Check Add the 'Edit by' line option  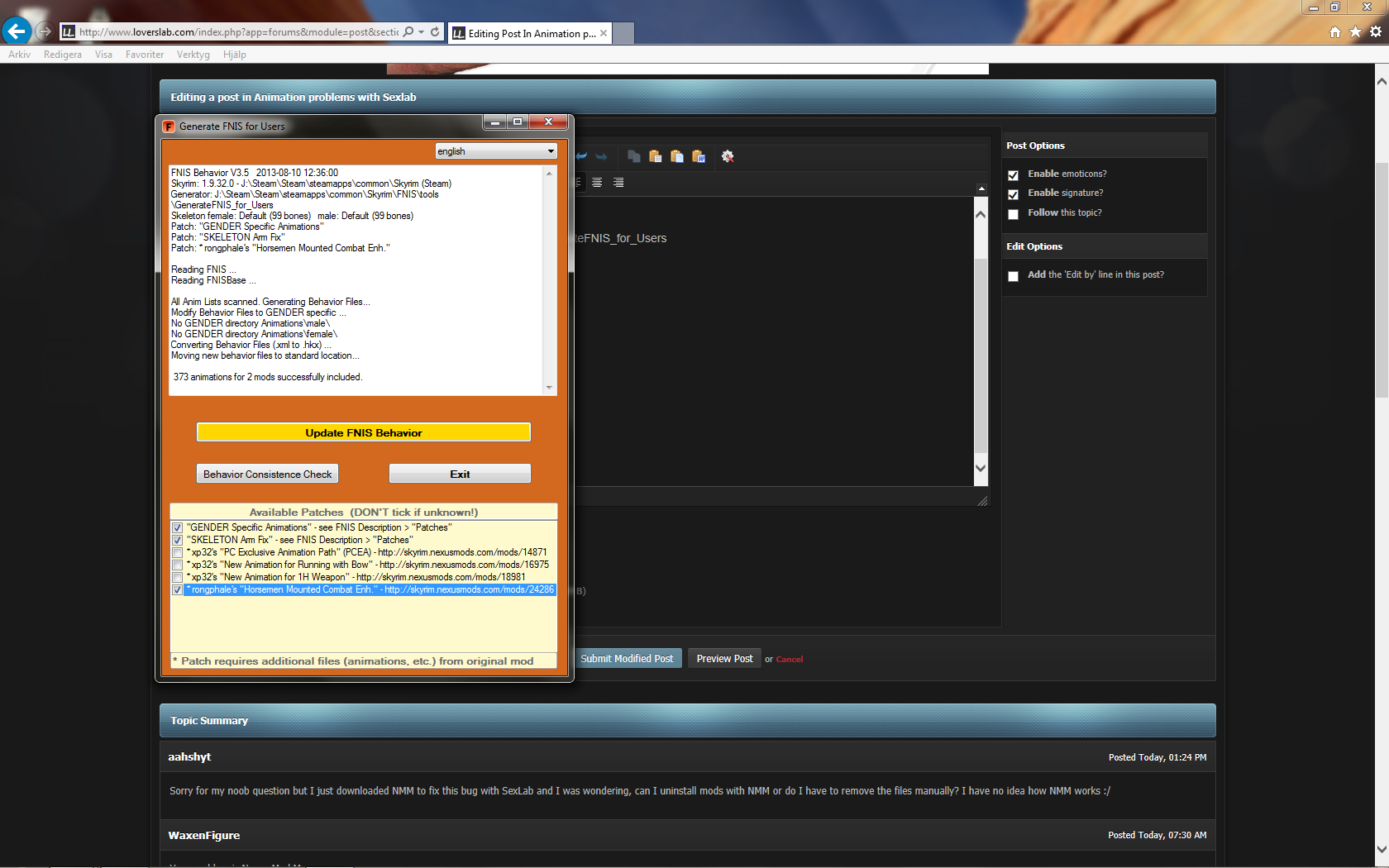(x=1013, y=276)
